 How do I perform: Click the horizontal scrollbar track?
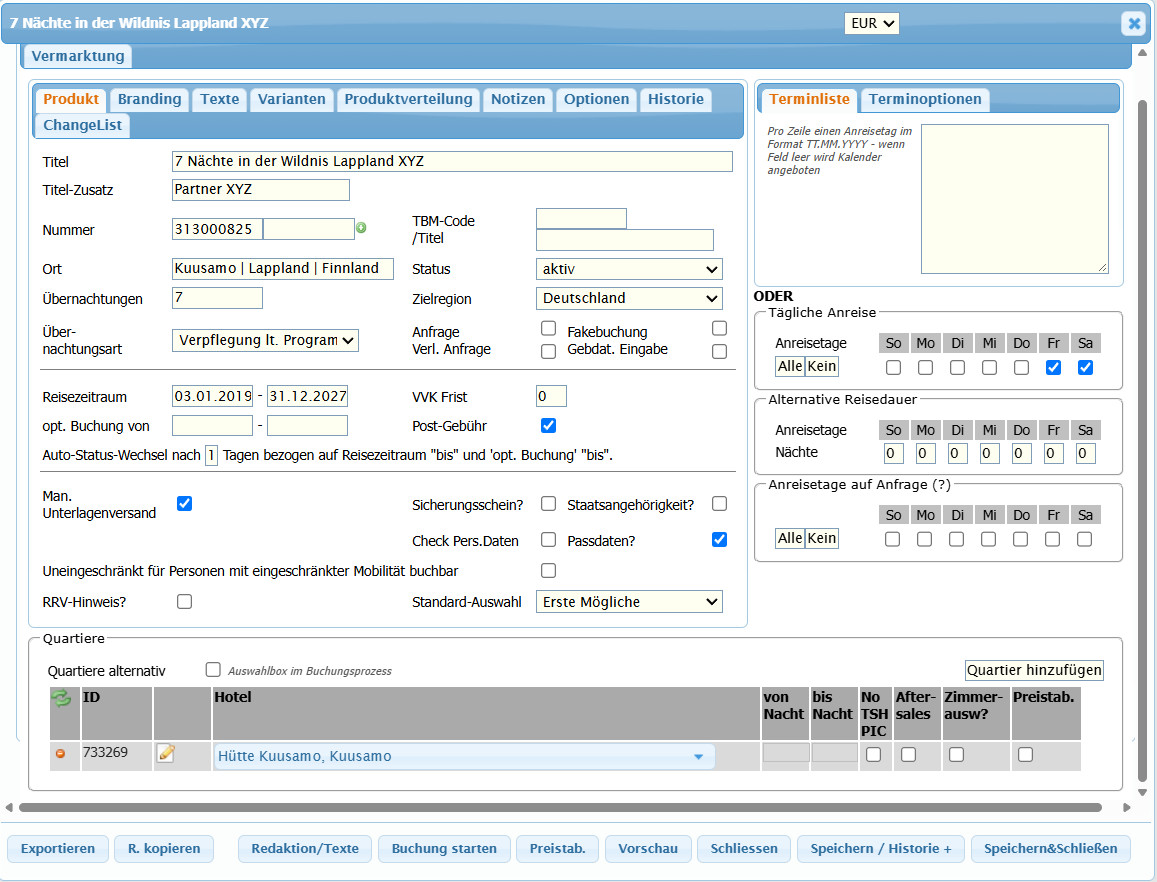click(x=561, y=807)
